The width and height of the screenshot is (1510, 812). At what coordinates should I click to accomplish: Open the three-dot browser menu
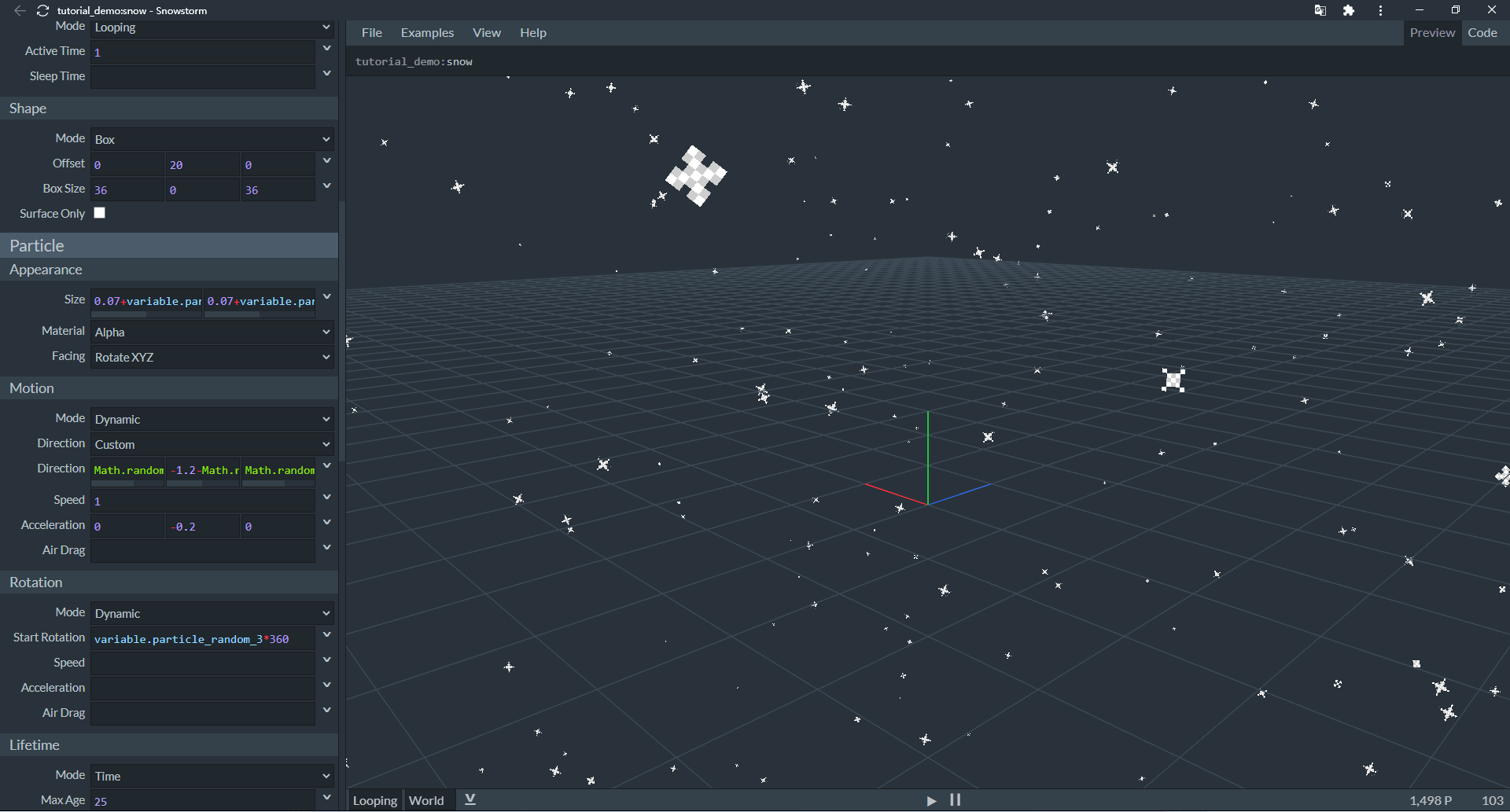tap(1380, 10)
